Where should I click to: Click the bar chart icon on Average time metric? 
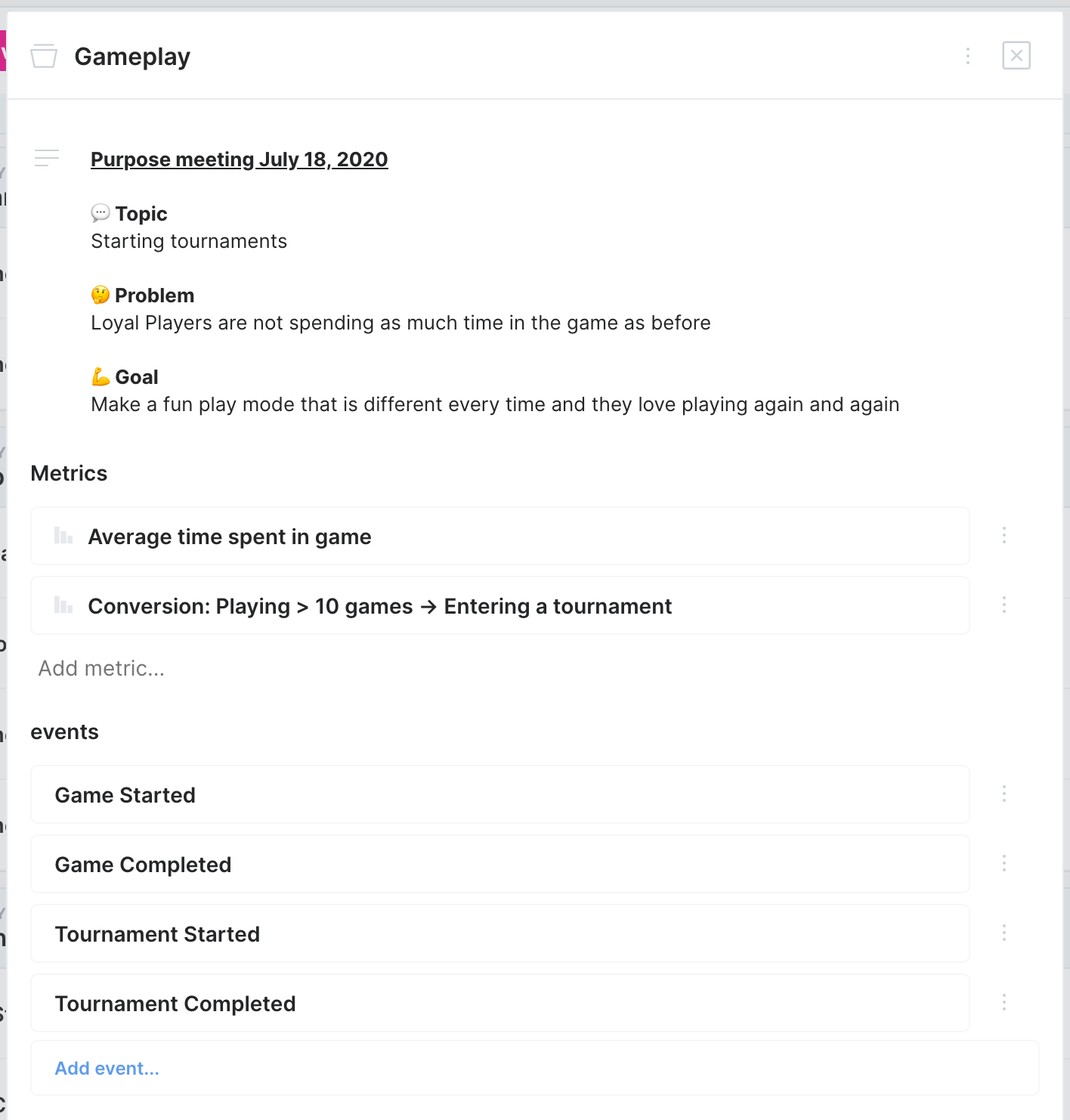pyautogui.click(x=63, y=536)
